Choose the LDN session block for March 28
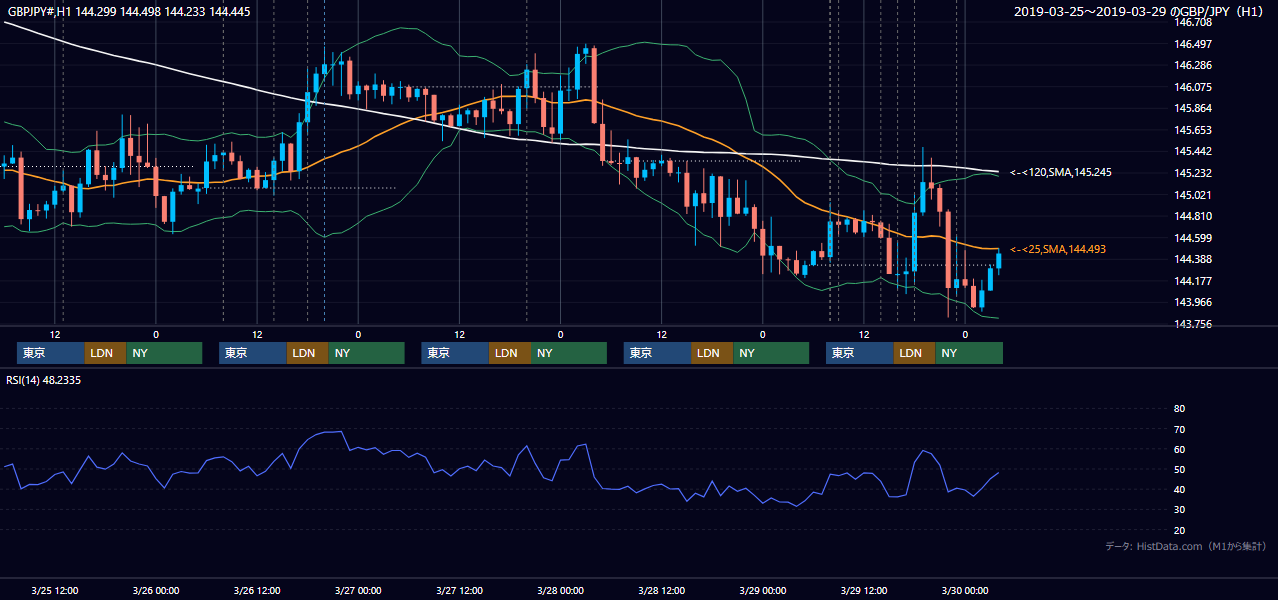 pos(712,353)
